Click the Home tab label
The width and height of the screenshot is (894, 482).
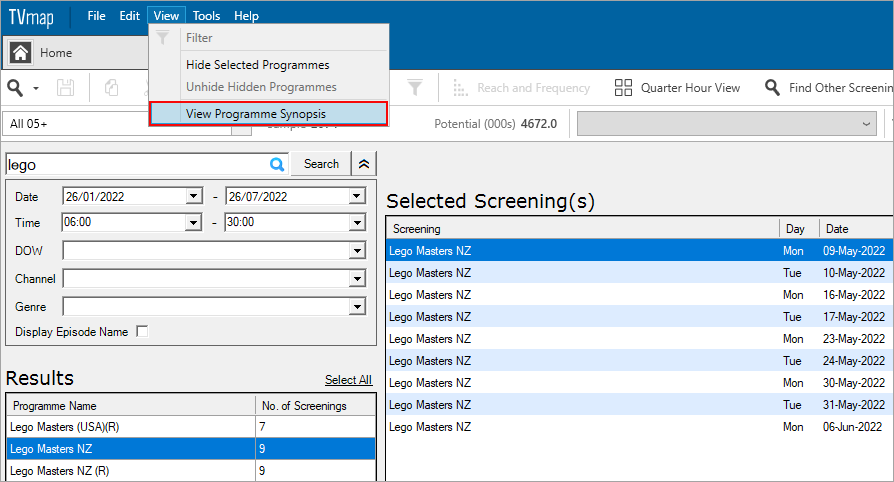(x=56, y=53)
